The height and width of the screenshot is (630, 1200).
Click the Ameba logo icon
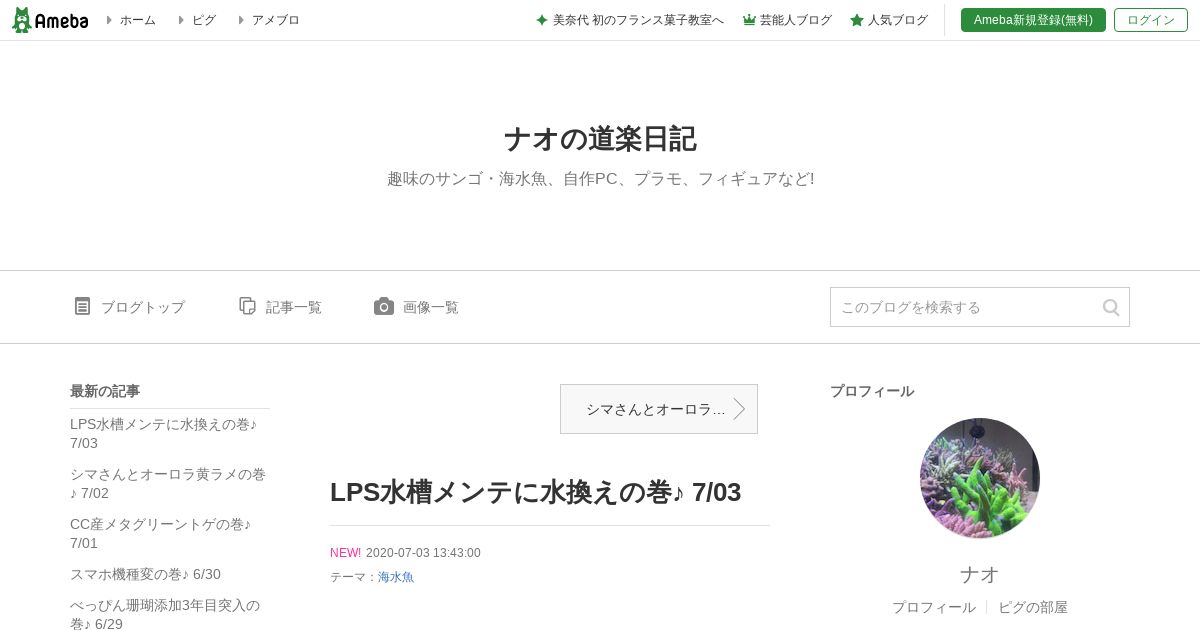pos(22,20)
